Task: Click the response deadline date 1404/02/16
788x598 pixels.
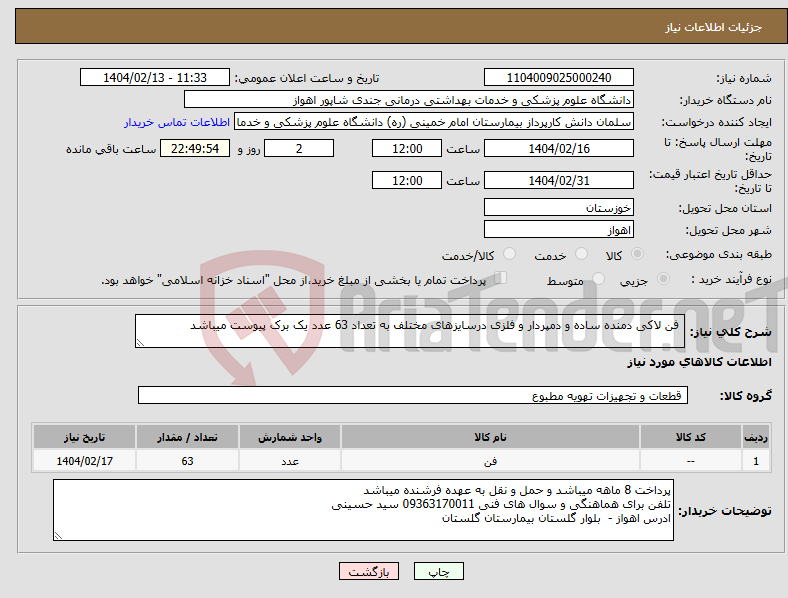Action: coord(558,148)
